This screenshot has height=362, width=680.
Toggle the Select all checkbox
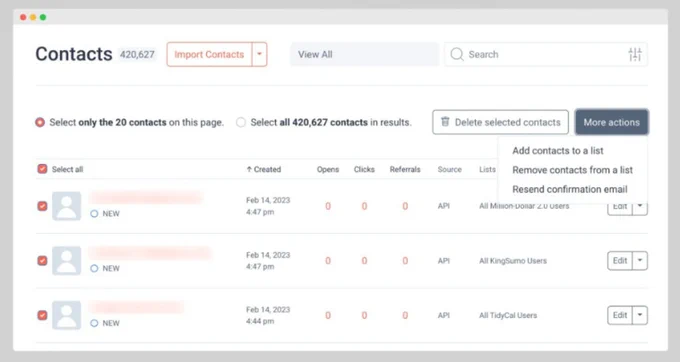42,169
